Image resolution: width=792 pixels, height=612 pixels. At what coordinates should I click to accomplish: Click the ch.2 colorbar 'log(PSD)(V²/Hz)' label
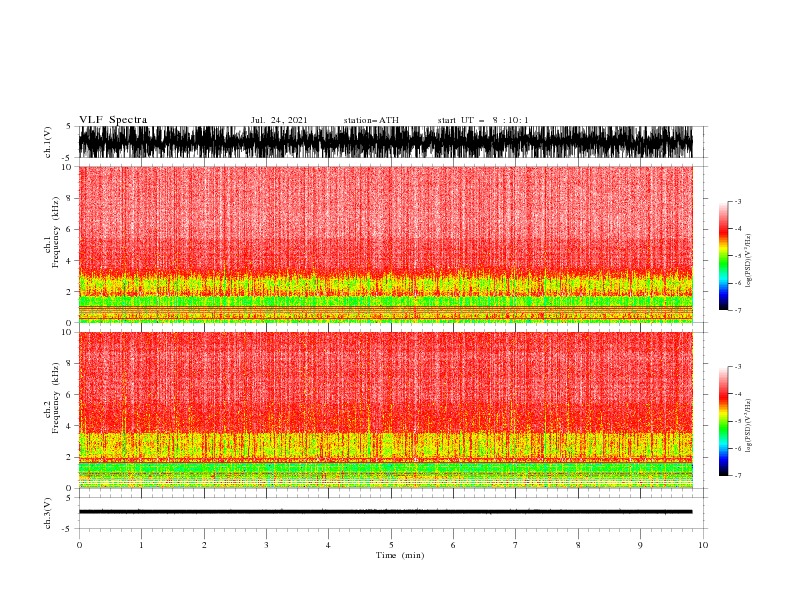click(749, 426)
